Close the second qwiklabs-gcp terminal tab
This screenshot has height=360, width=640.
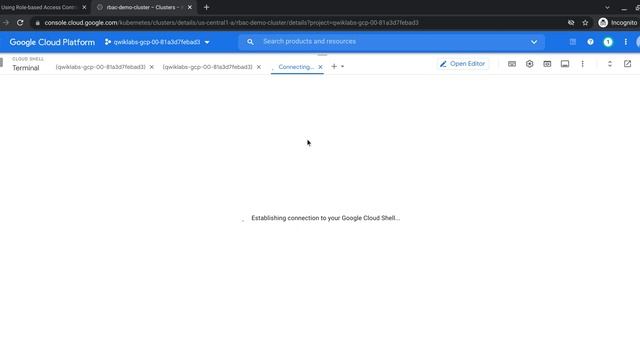tap(258, 67)
